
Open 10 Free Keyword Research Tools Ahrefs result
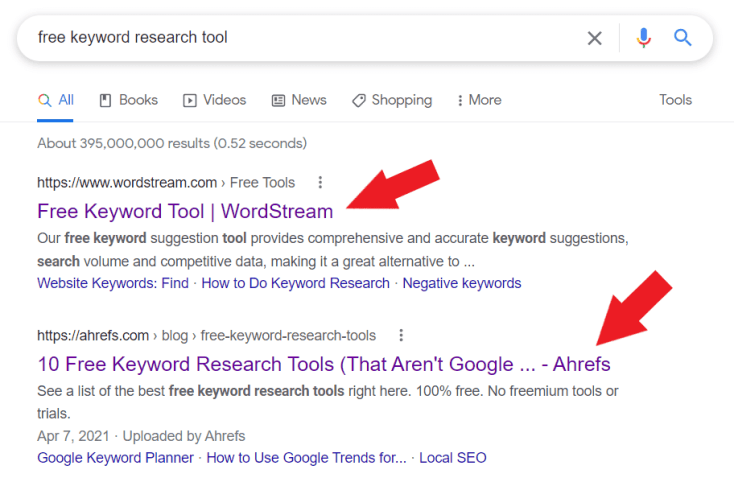tap(324, 364)
